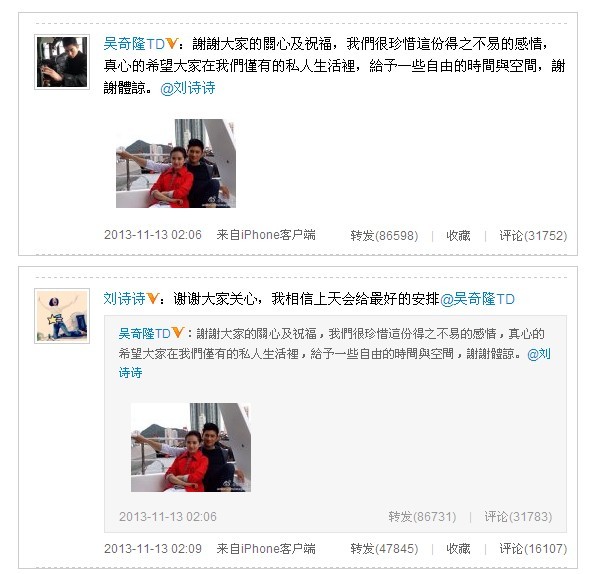Viewport: 591px width, 574px height.
Task: Open the 2013-11-13 02:09 timestamp link
Action: pos(153,548)
